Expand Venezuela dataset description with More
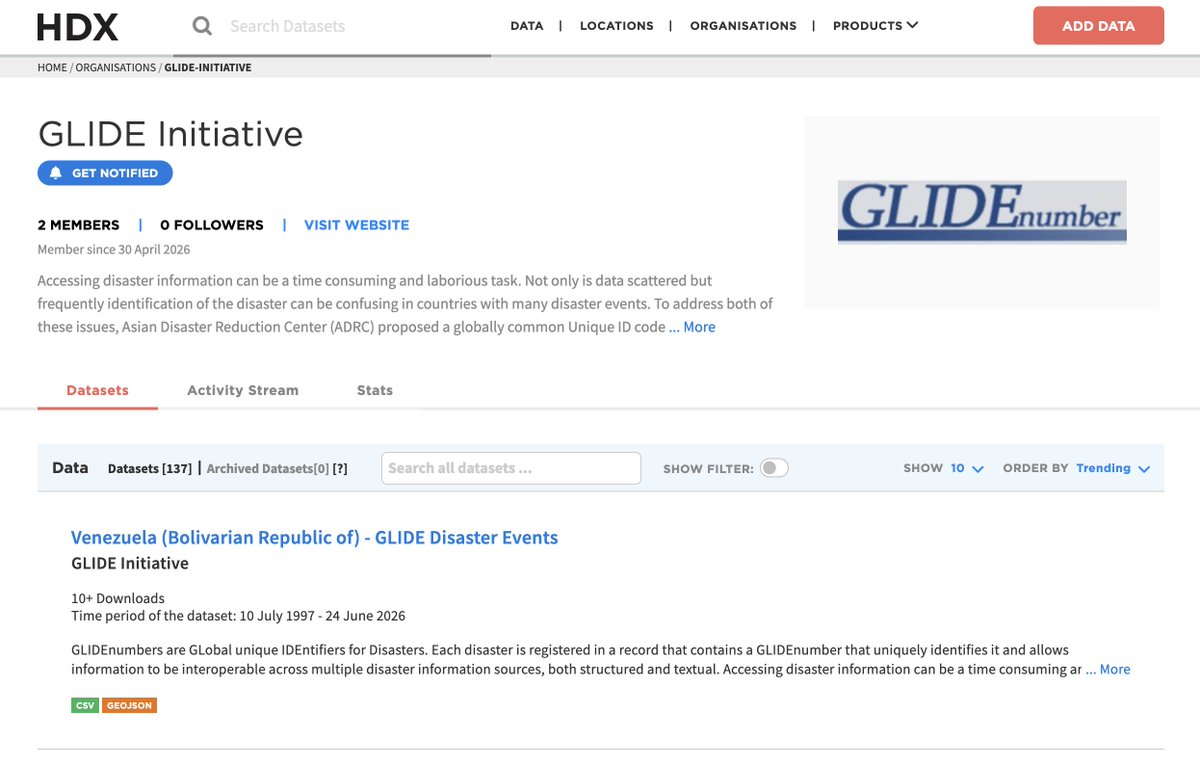The width and height of the screenshot is (1200, 765). pyautogui.click(x=1115, y=669)
